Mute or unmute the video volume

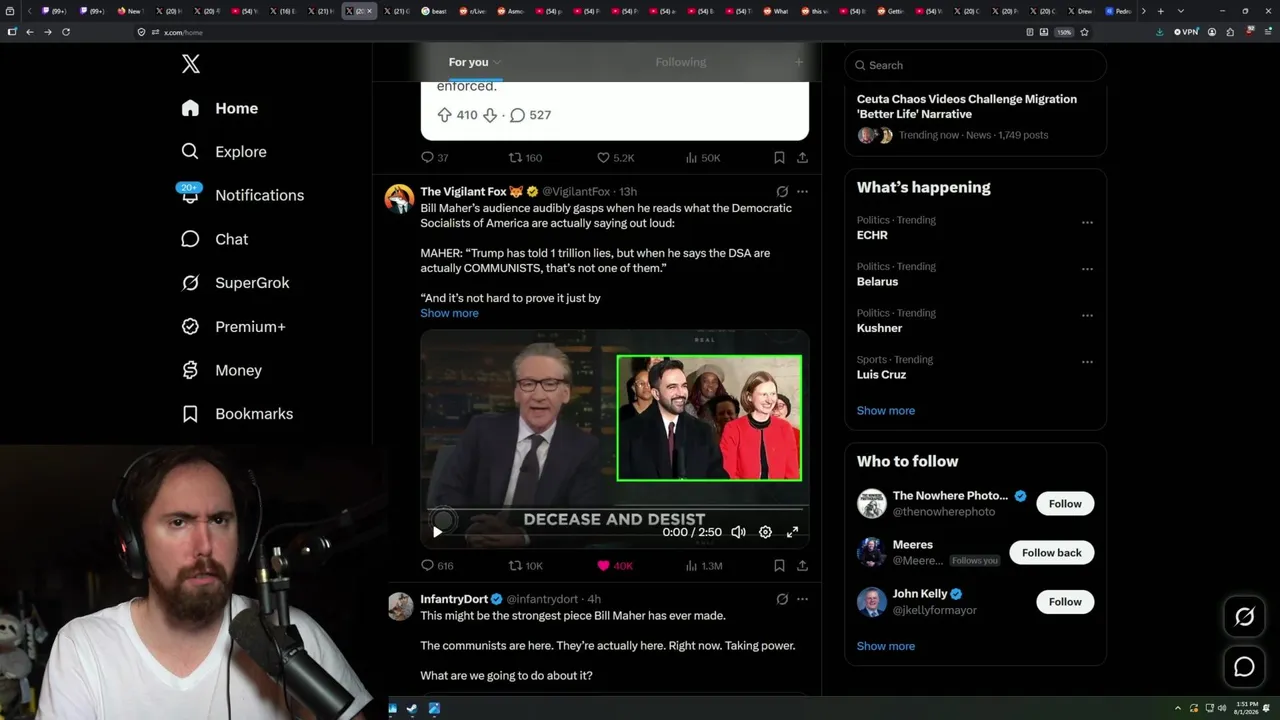click(x=738, y=532)
